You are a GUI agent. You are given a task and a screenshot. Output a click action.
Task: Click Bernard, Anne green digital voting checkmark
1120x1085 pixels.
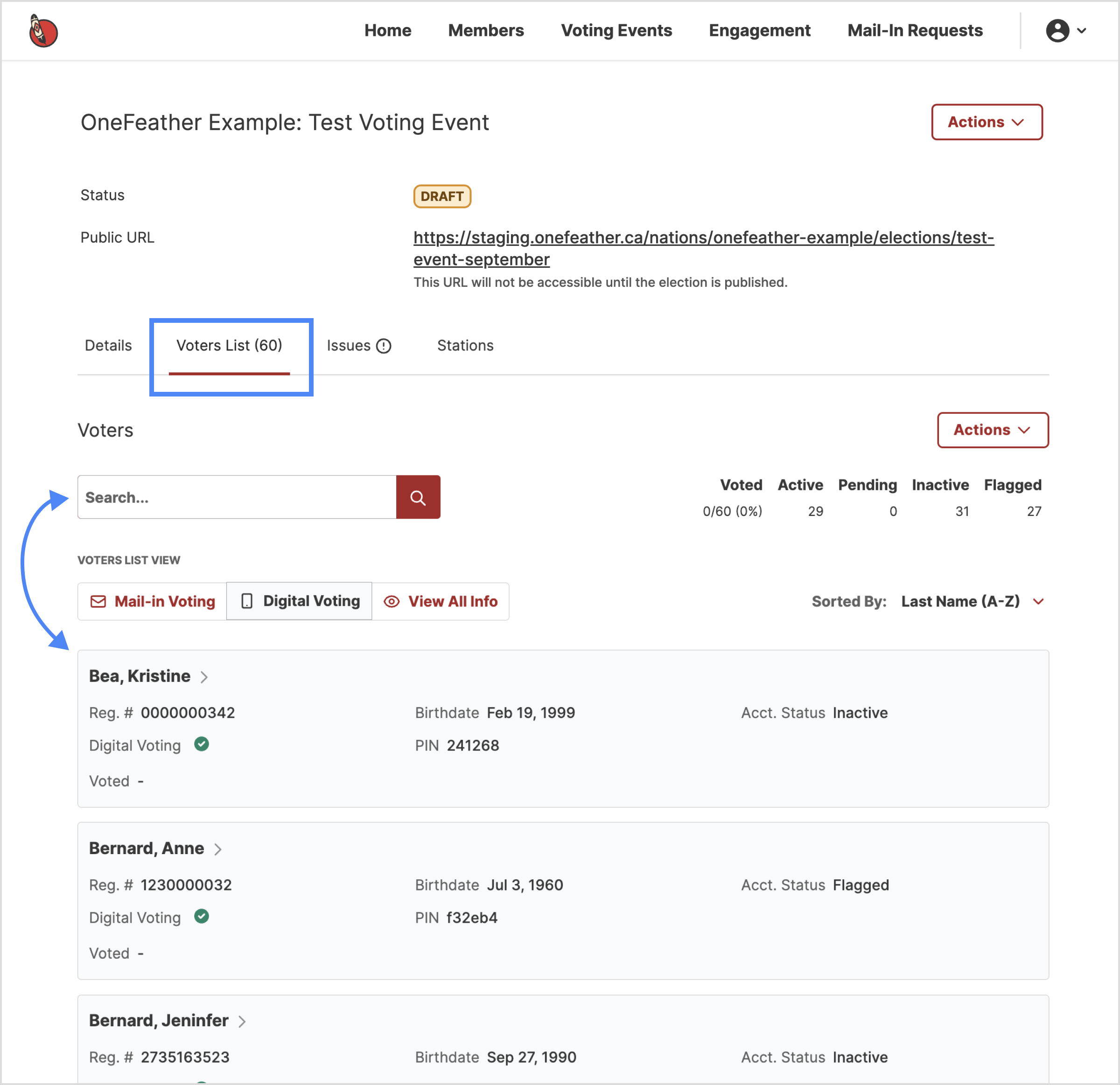[202, 917]
